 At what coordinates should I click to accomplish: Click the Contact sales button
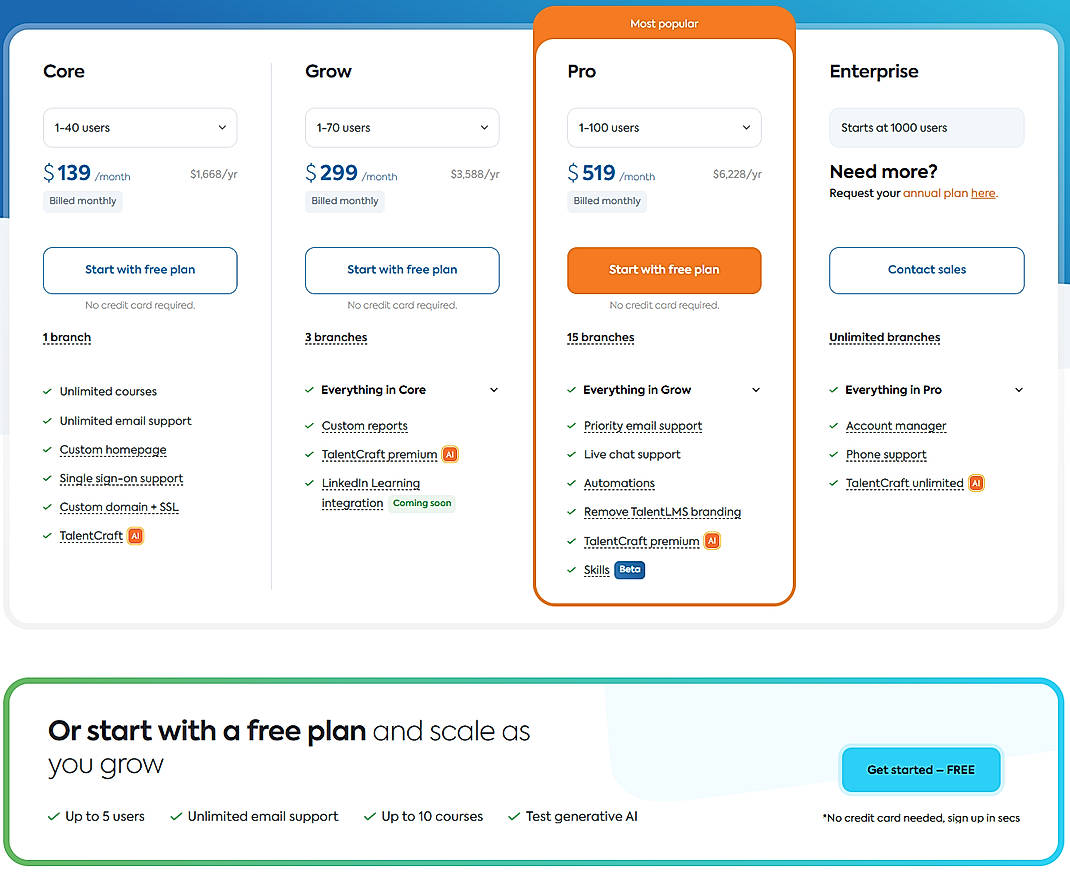[x=926, y=270]
